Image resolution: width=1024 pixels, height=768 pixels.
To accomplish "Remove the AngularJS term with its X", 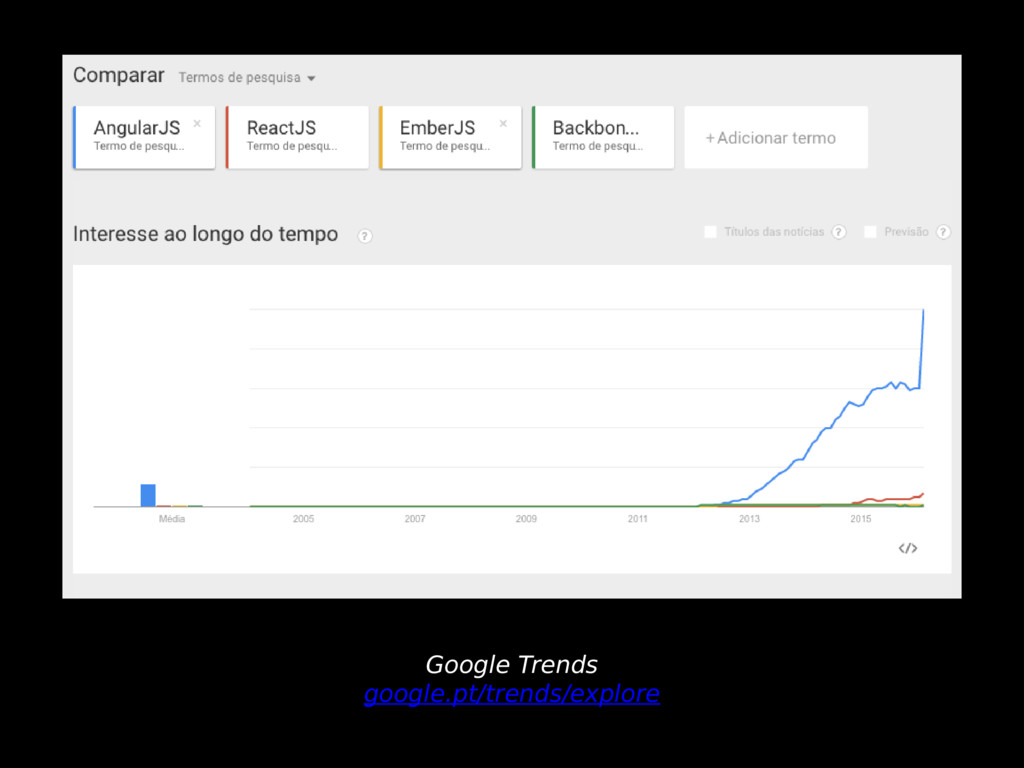I will (197, 123).
